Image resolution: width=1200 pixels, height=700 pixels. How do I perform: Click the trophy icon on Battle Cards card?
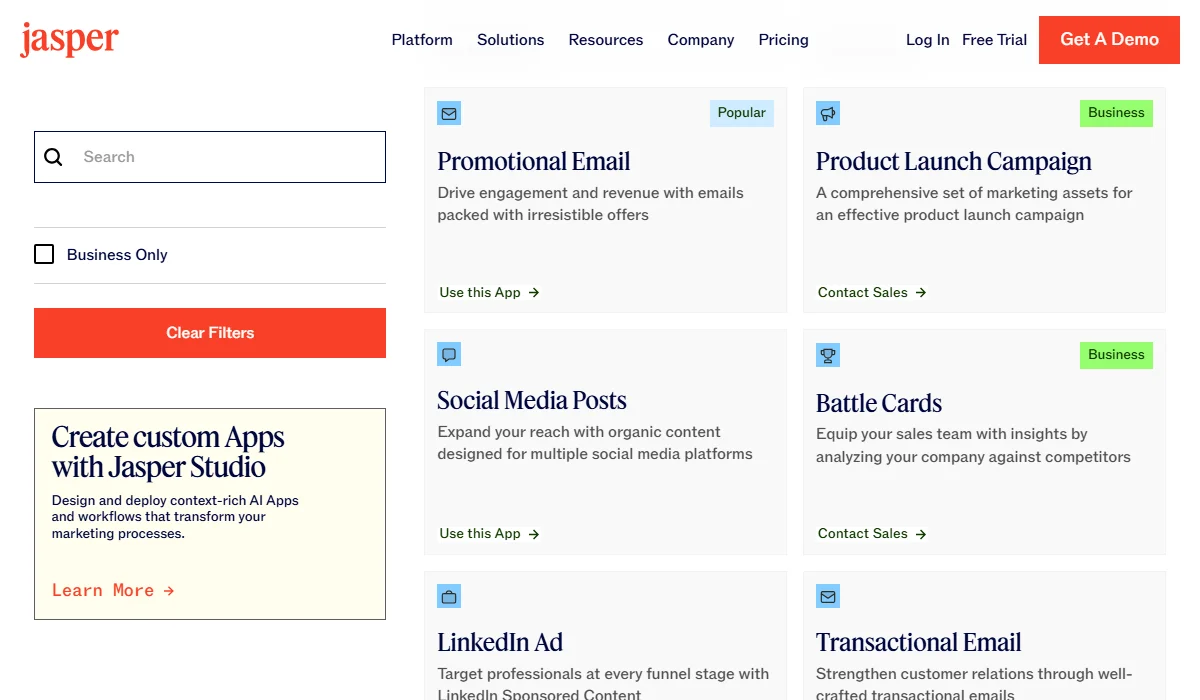827,354
